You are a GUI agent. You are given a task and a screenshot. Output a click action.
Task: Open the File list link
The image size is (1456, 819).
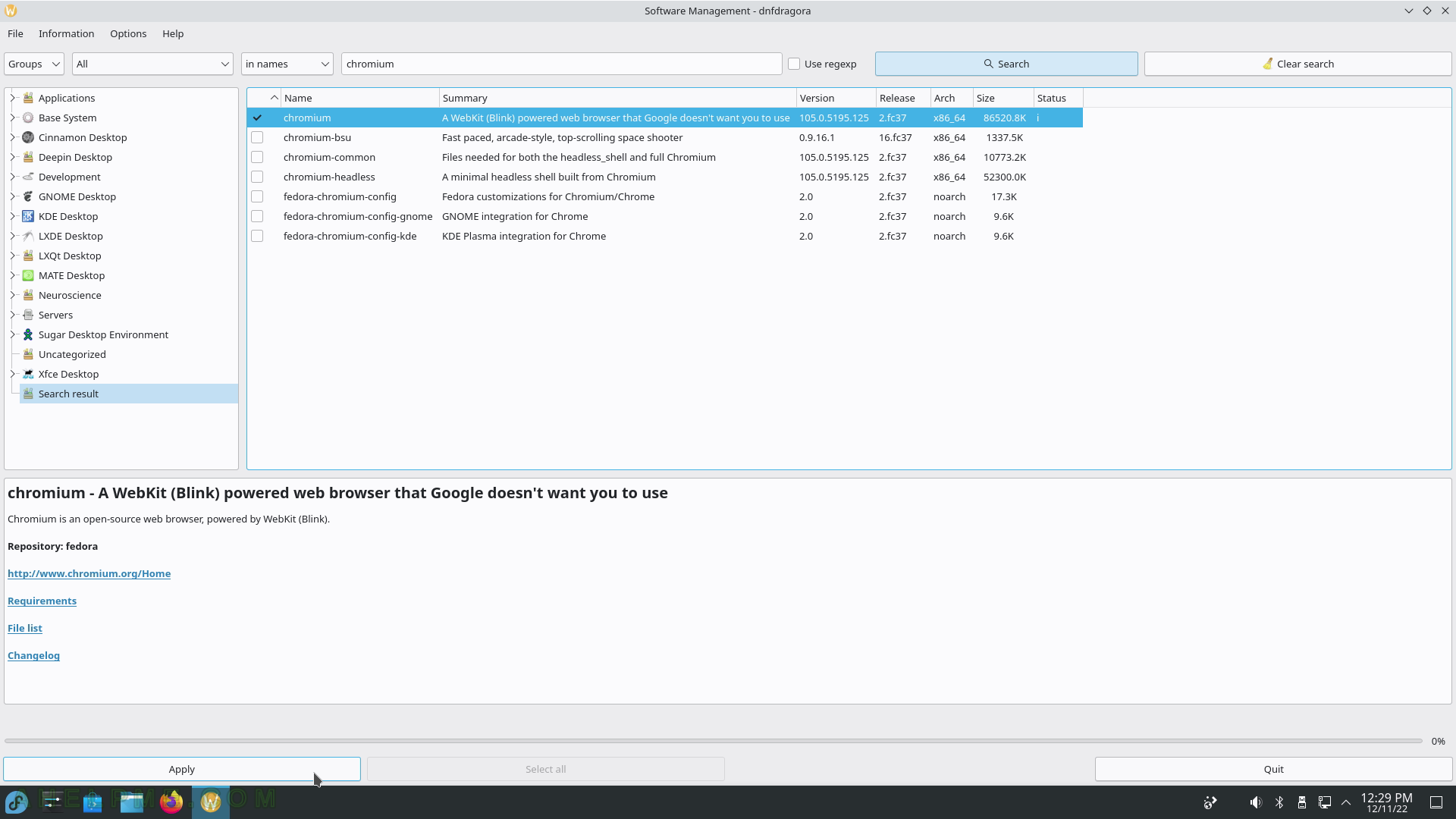(25, 628)
